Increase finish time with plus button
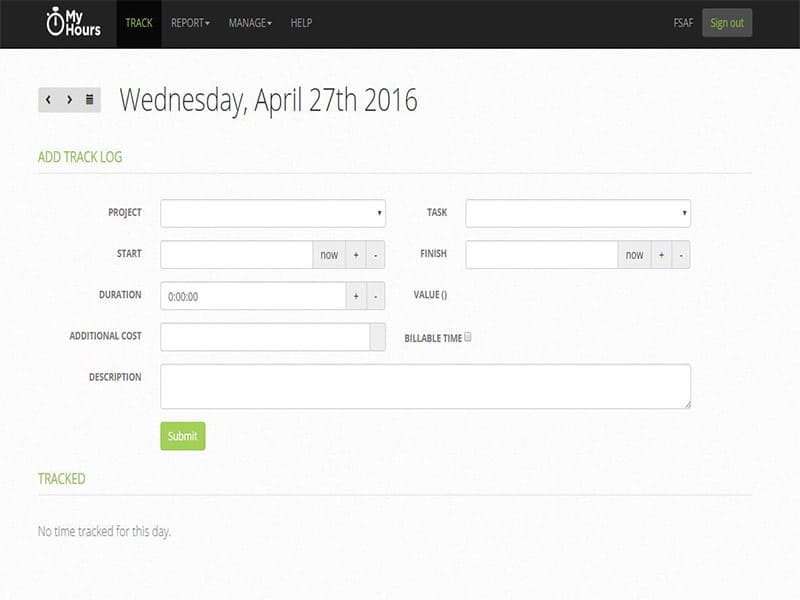 click(x=661, y=255)
